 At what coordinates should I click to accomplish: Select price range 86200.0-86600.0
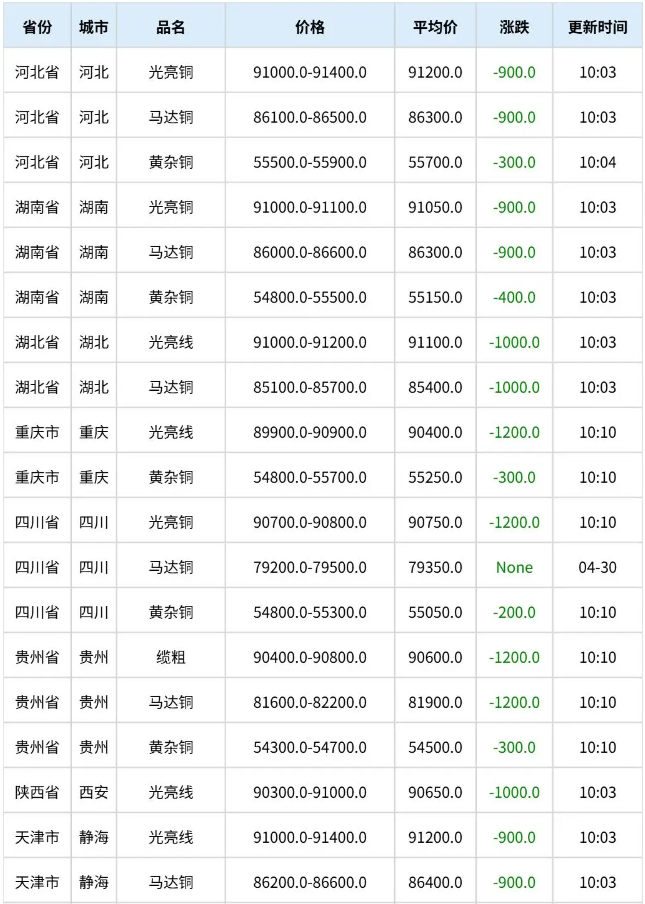310,882
